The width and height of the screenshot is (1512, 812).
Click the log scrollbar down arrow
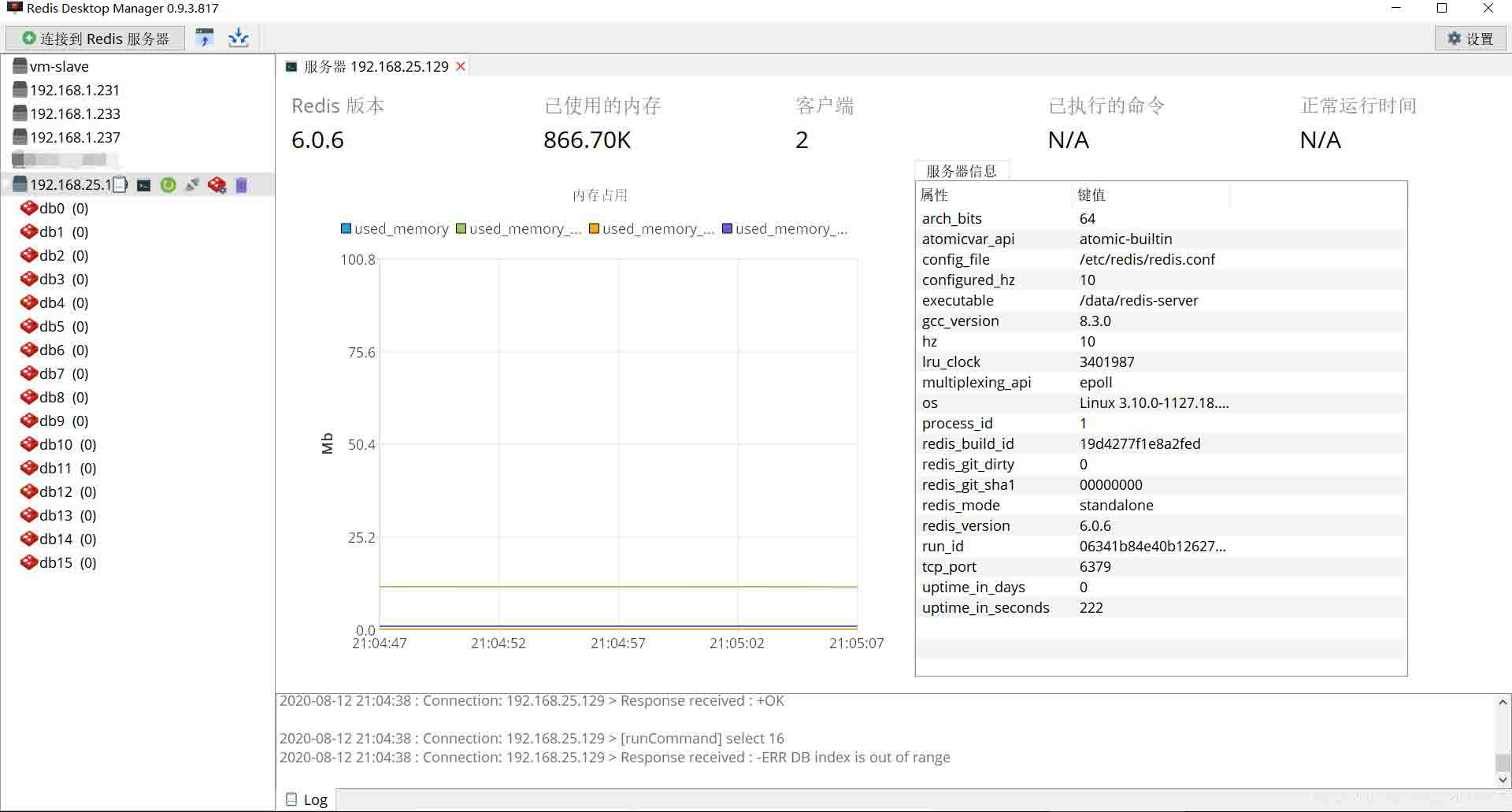[x=1503, y=780]
